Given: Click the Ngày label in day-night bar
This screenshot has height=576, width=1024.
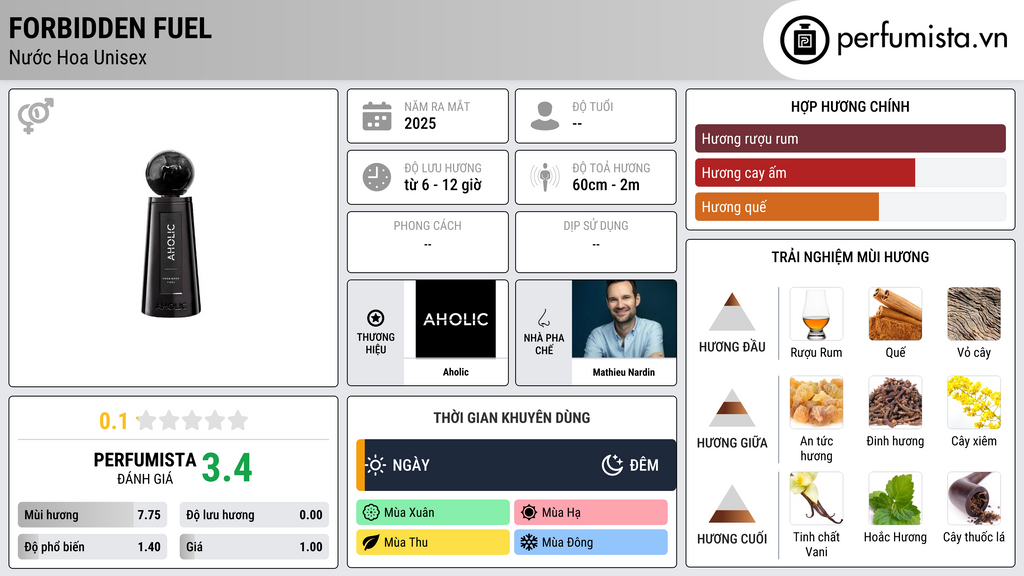Looking at the screenshot, I should click(x=411, y=465).
